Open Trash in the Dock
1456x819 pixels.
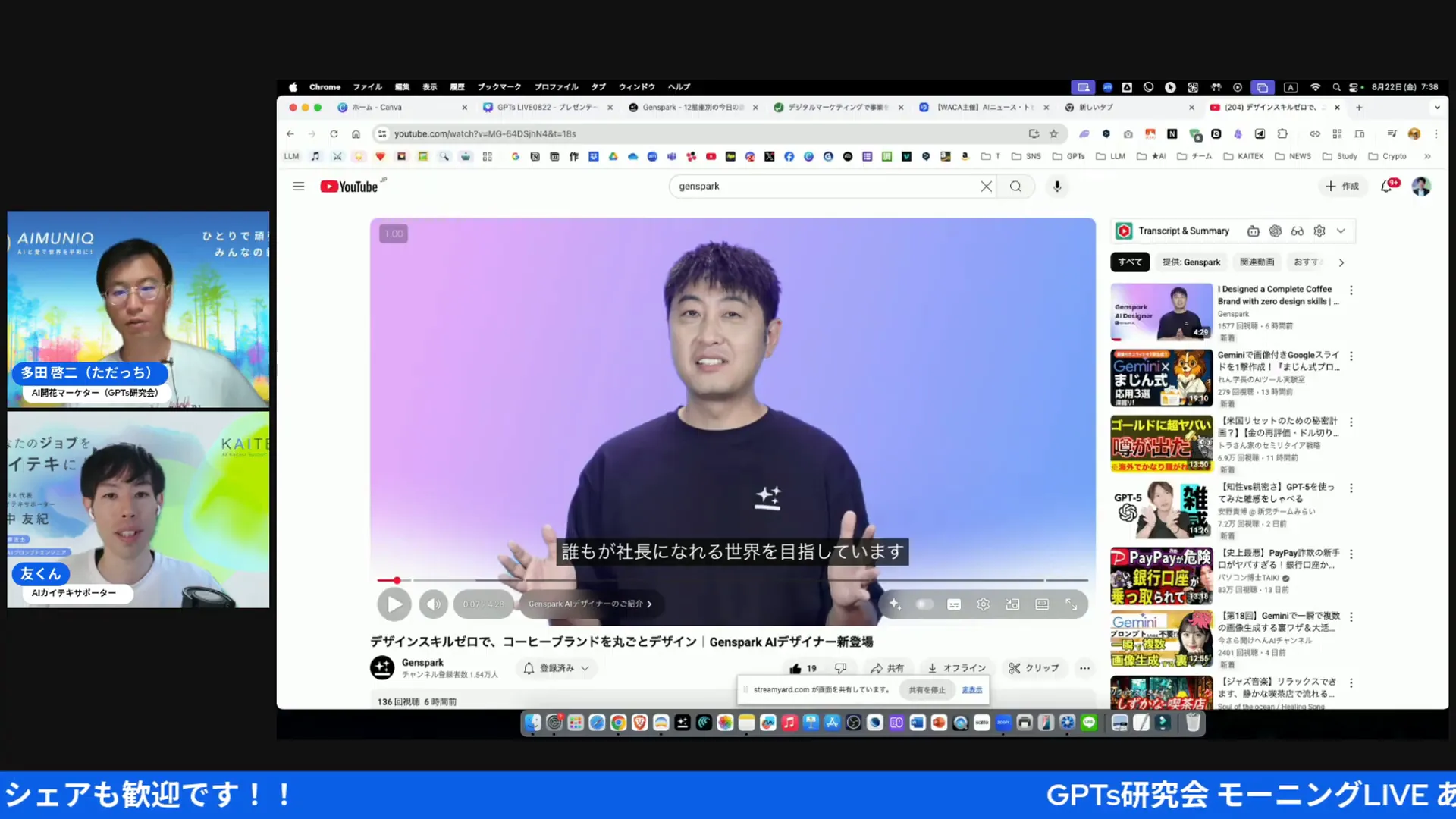(x=1193, y=723)
